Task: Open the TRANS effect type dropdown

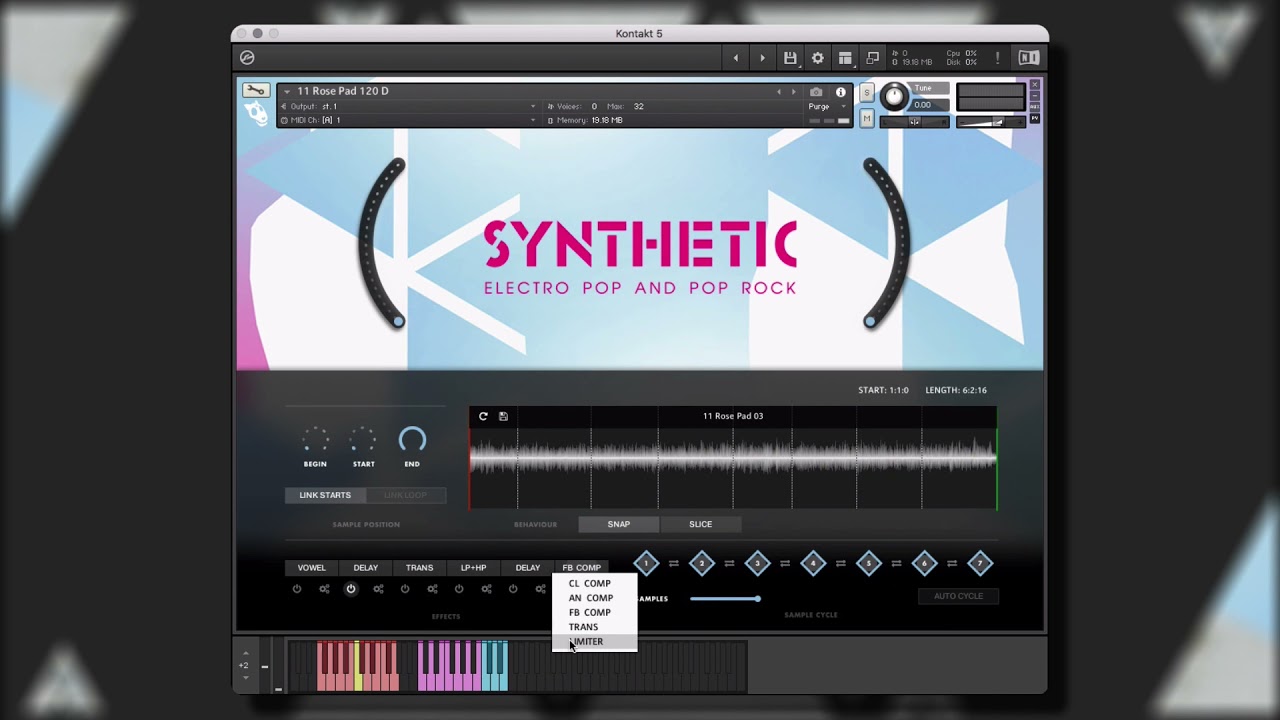Action: click(419, 567)
